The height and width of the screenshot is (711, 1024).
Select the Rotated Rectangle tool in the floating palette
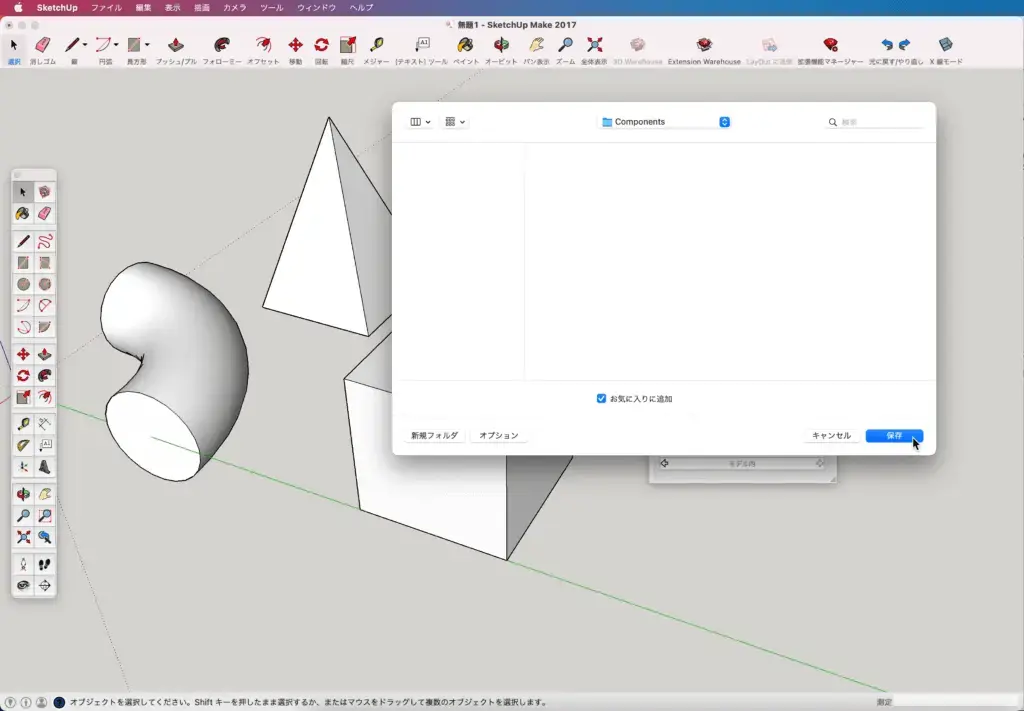coord(44,263)
